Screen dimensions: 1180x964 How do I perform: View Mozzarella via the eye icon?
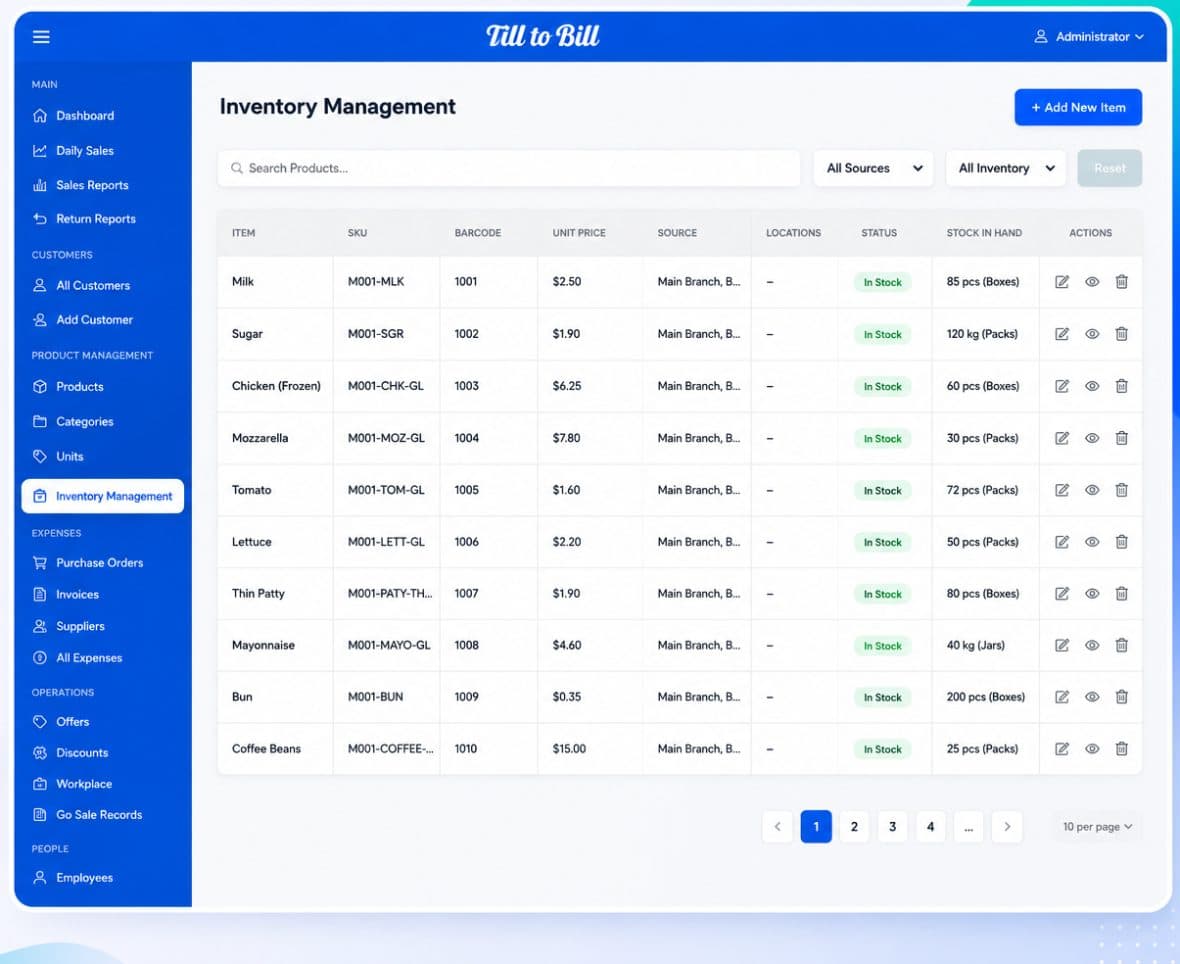(1092, 438)
